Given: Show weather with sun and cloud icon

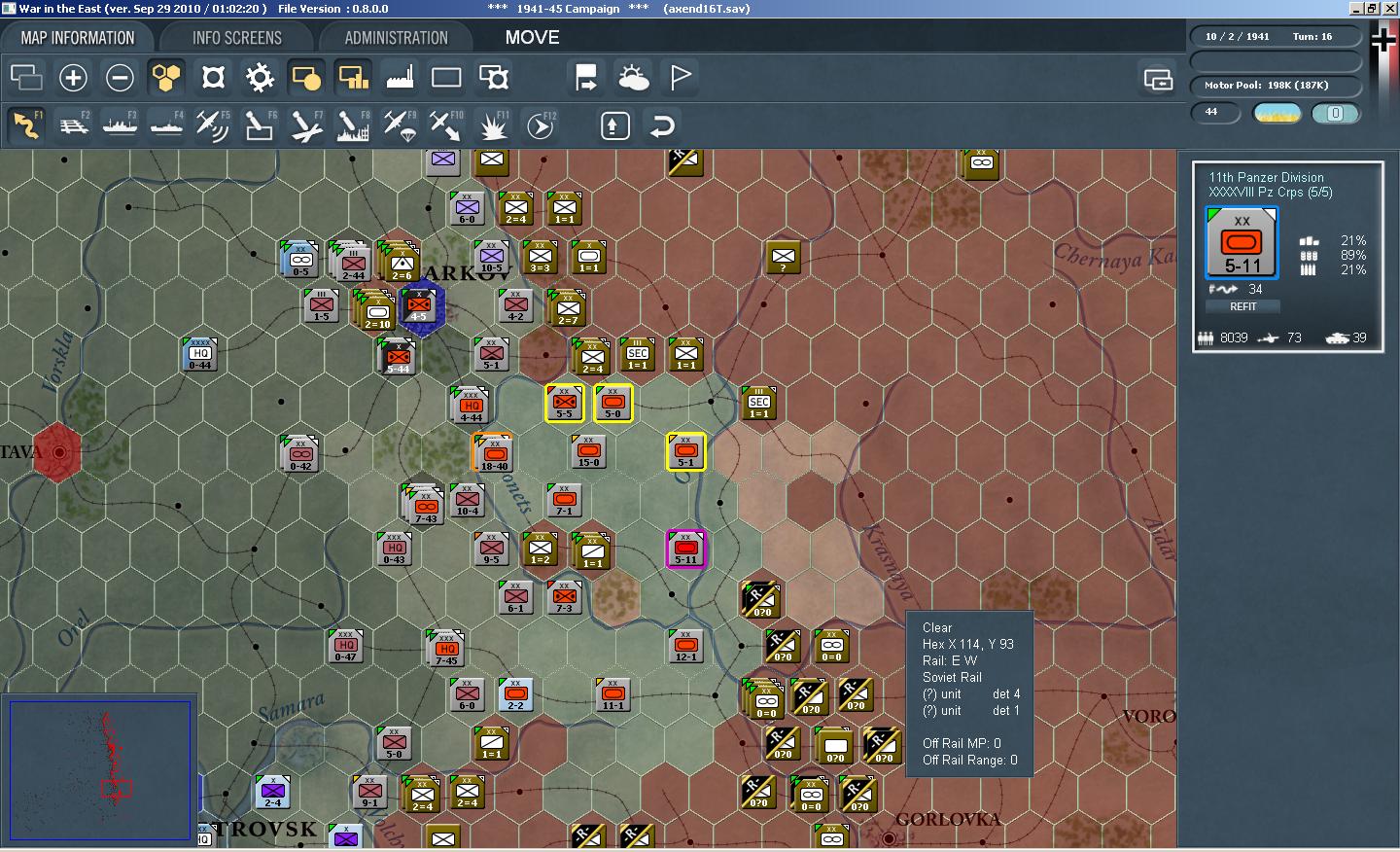Looking at the screenshot, I should click(633, 77).
